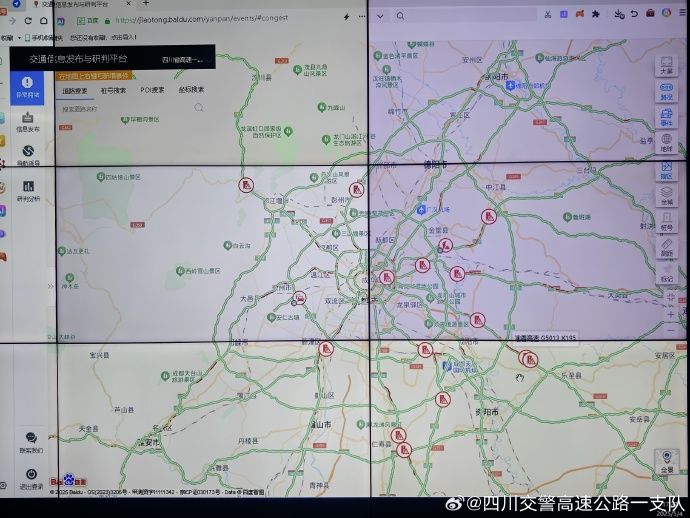Open the browser hamburger menu

683,14
